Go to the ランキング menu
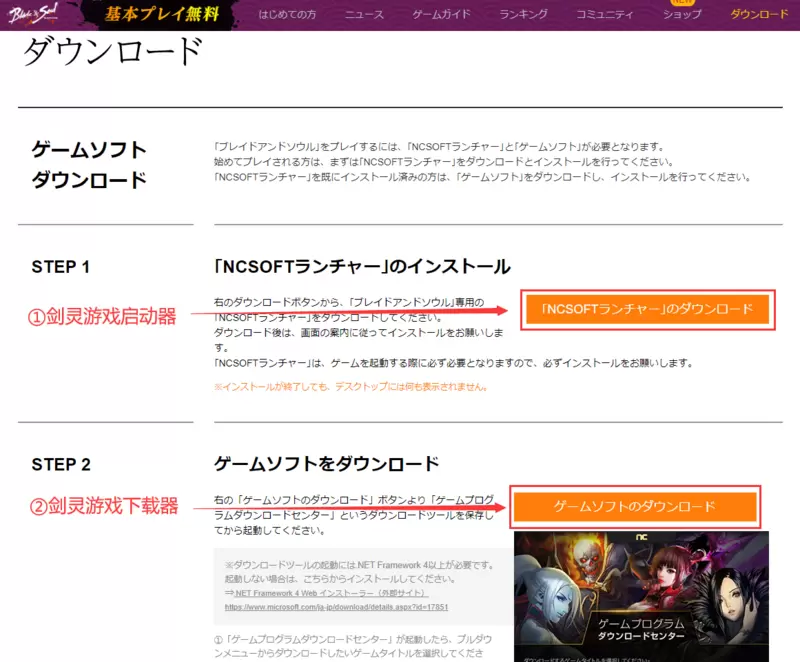 523,14
